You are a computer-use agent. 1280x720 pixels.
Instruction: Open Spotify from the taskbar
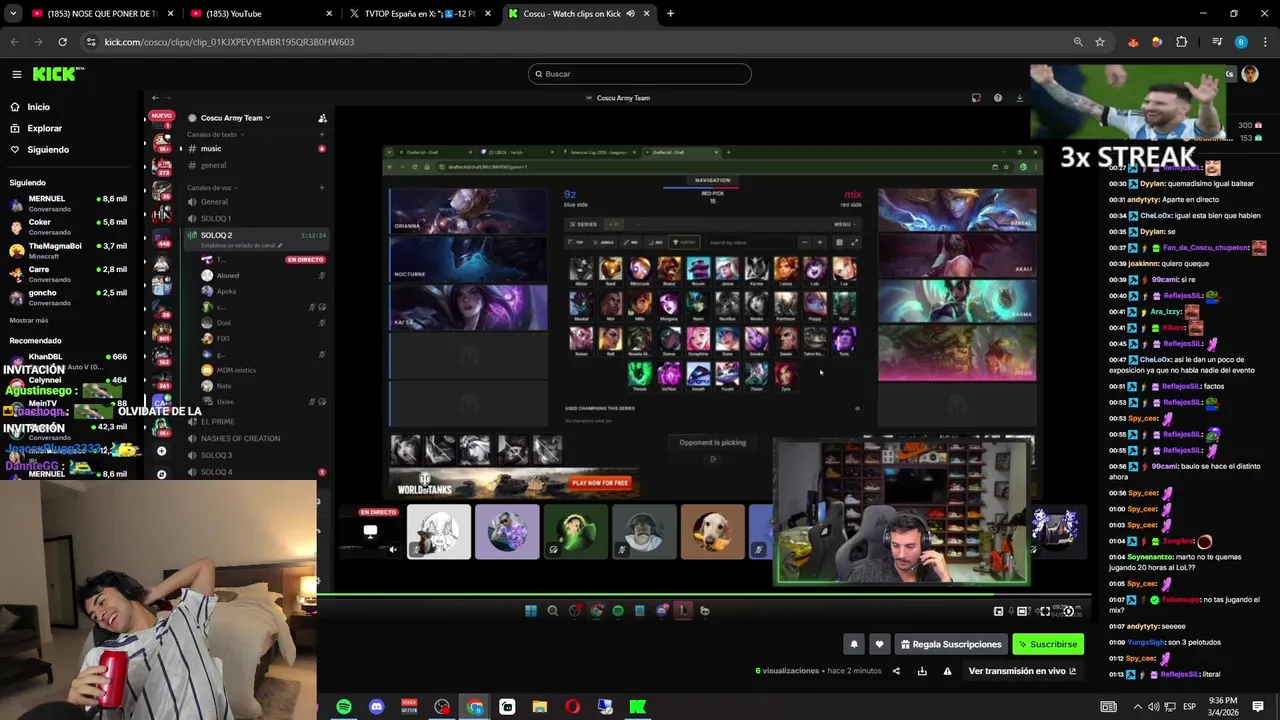click(x=344, y=707)
